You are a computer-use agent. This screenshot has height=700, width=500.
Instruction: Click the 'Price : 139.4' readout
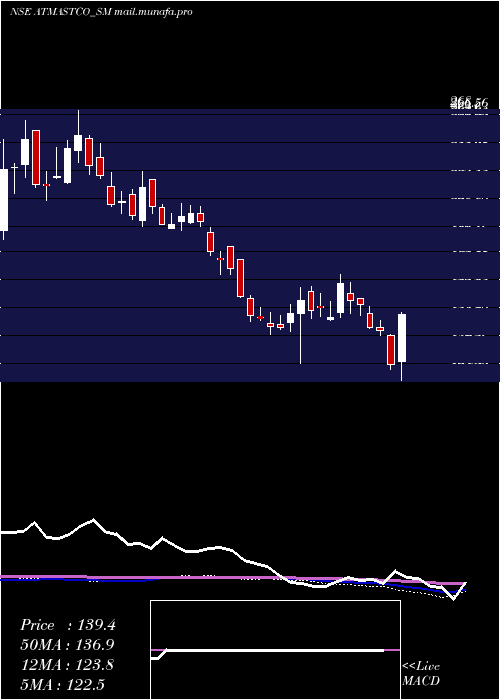(x=68, y=625)
